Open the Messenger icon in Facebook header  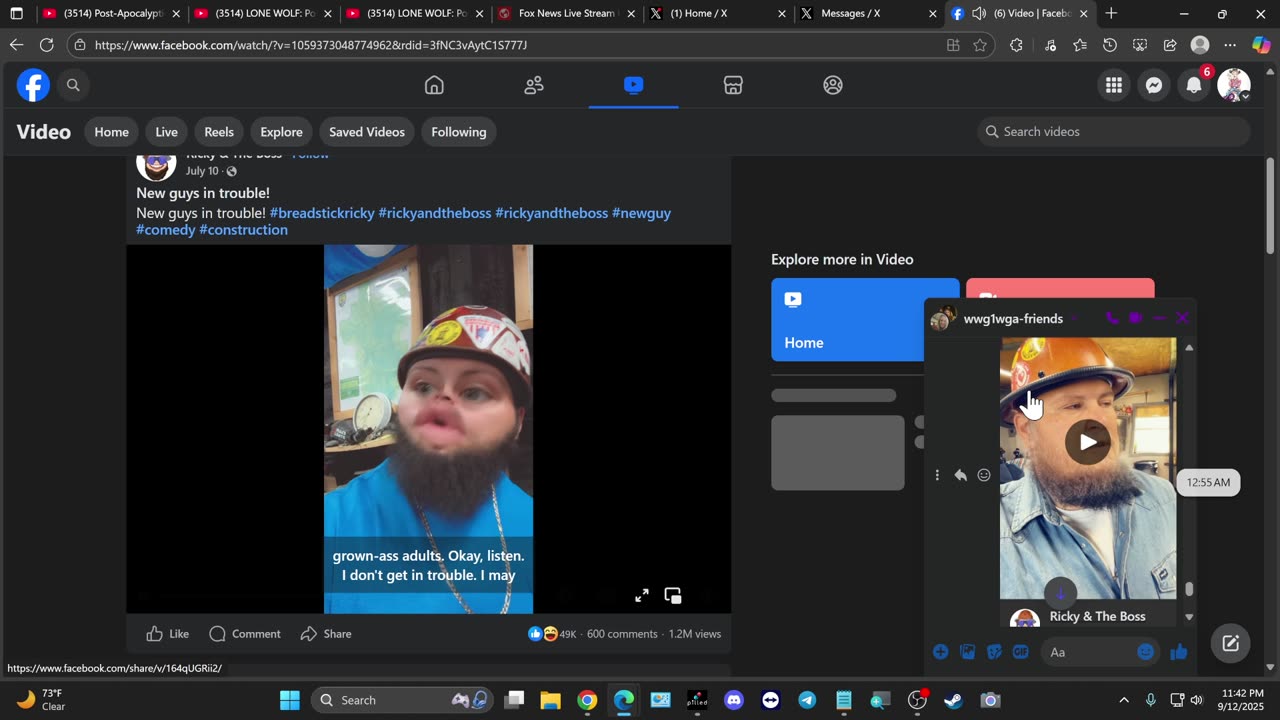(x=1154, y=85)
